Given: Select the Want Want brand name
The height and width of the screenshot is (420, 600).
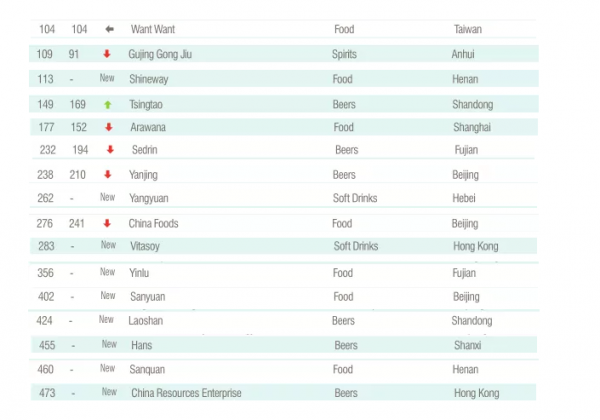Looking at the screenshot, I should pyautogui.click(x=152, y=30).
